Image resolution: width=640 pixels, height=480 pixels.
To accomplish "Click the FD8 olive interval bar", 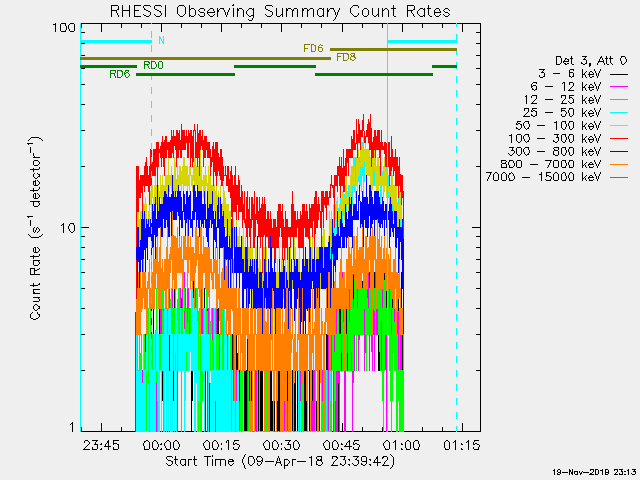I will tap(205, 59).
